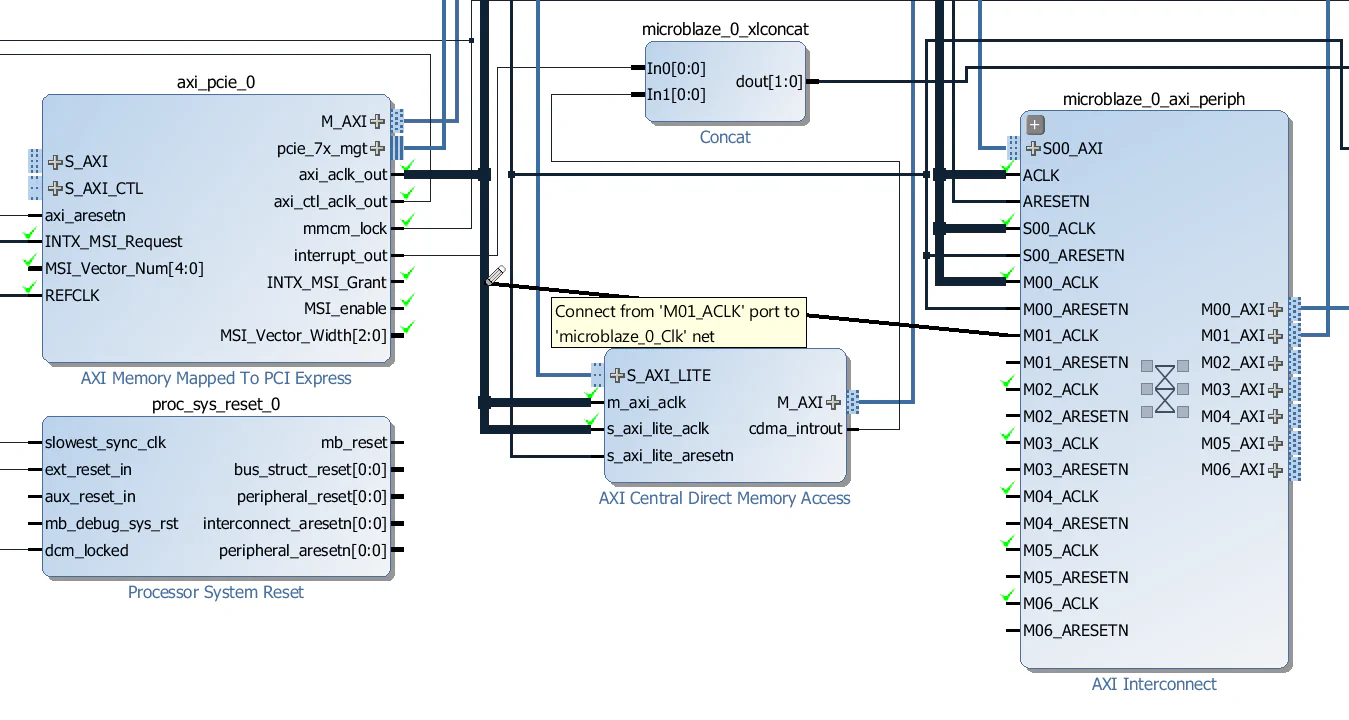Click the plus expander on microblaze_0_axi_periph header

[x=1034, y=125]
